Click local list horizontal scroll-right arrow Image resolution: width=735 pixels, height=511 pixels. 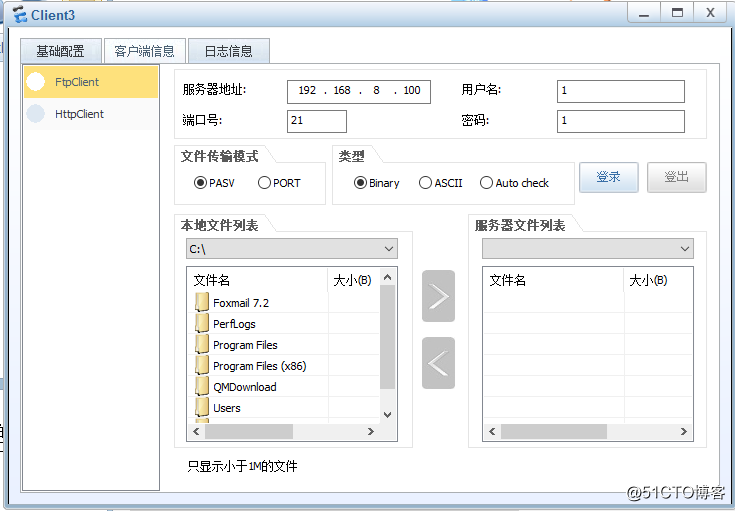coord(371,431)
